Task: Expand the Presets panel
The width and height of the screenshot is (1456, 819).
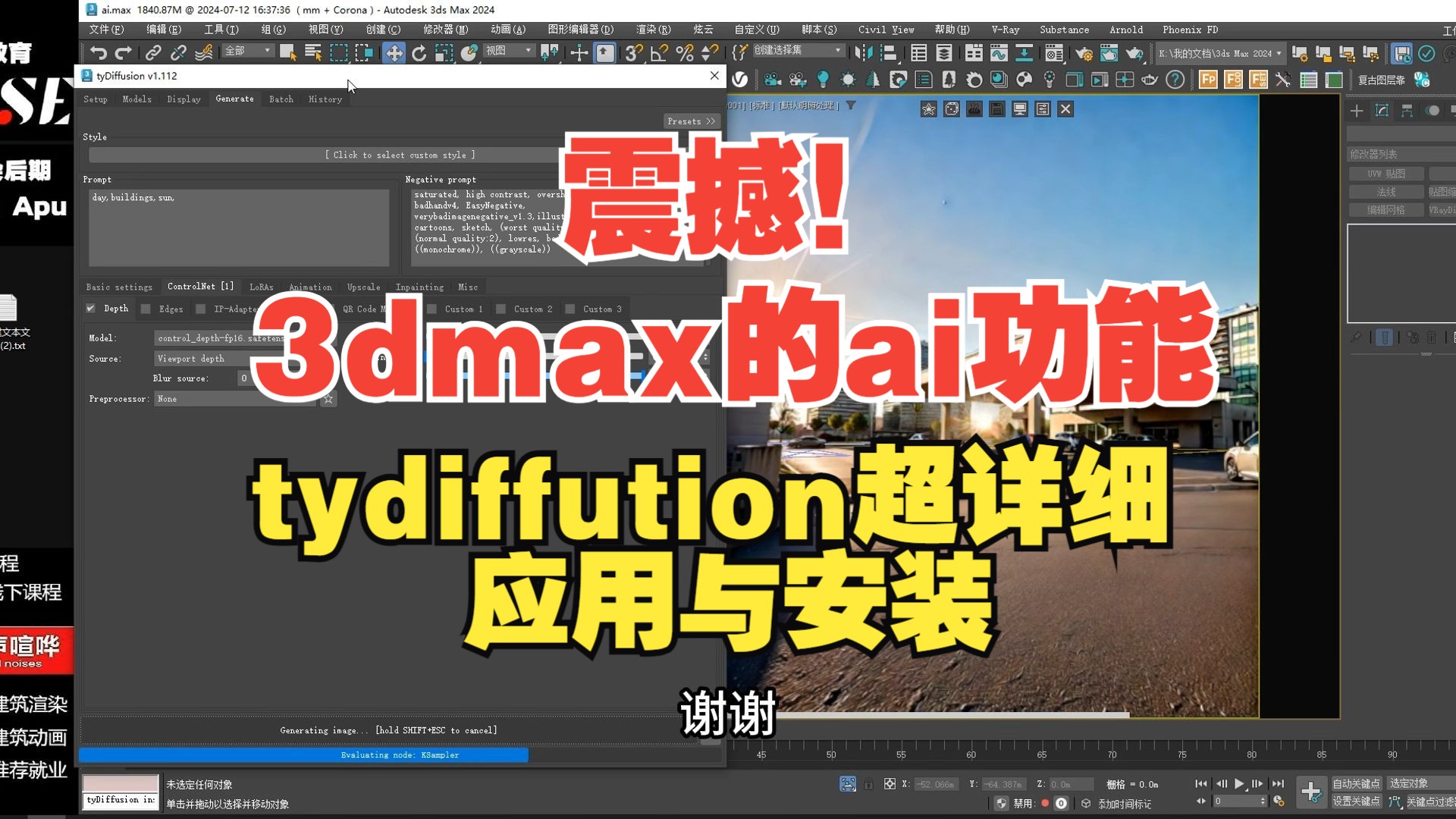Action: tap(690, 121)
